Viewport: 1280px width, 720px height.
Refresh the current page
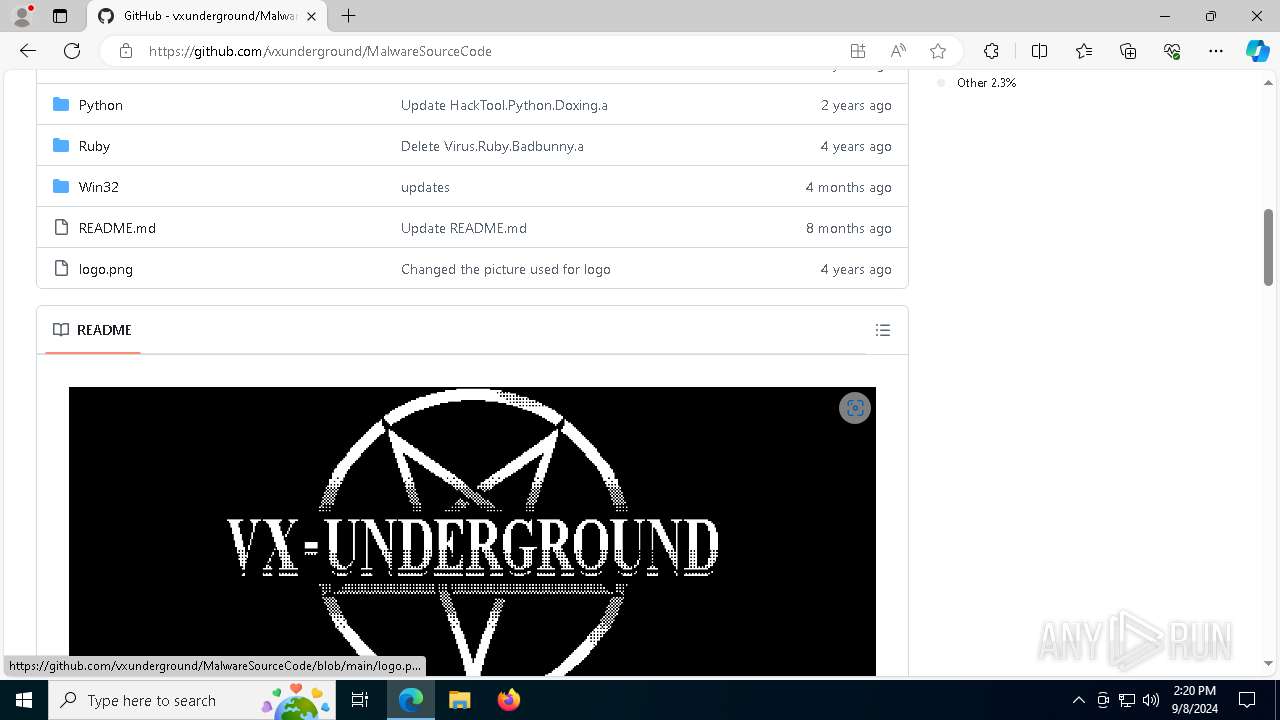click(72, 51)
